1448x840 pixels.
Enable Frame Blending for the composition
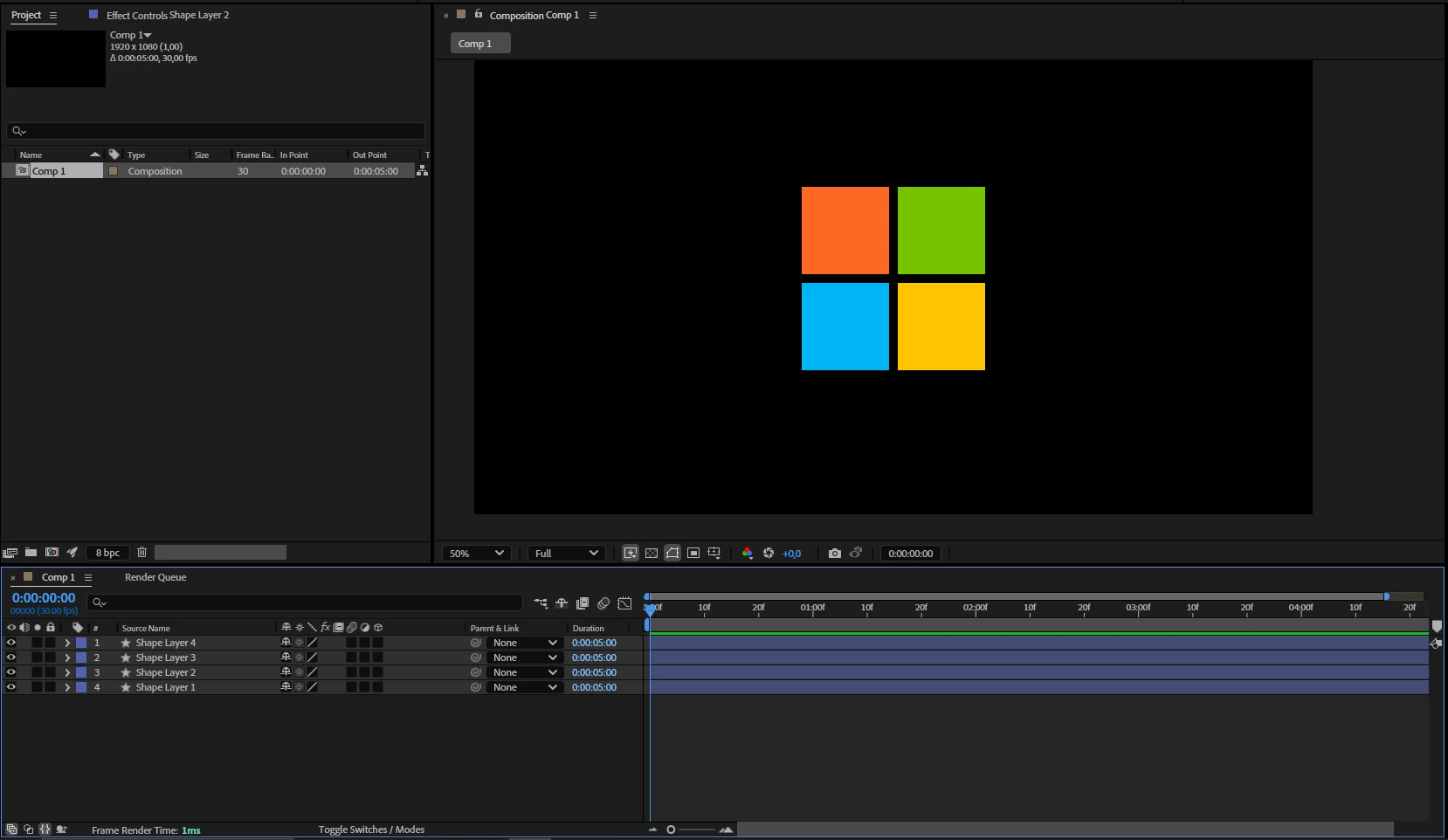pos(583,603)
